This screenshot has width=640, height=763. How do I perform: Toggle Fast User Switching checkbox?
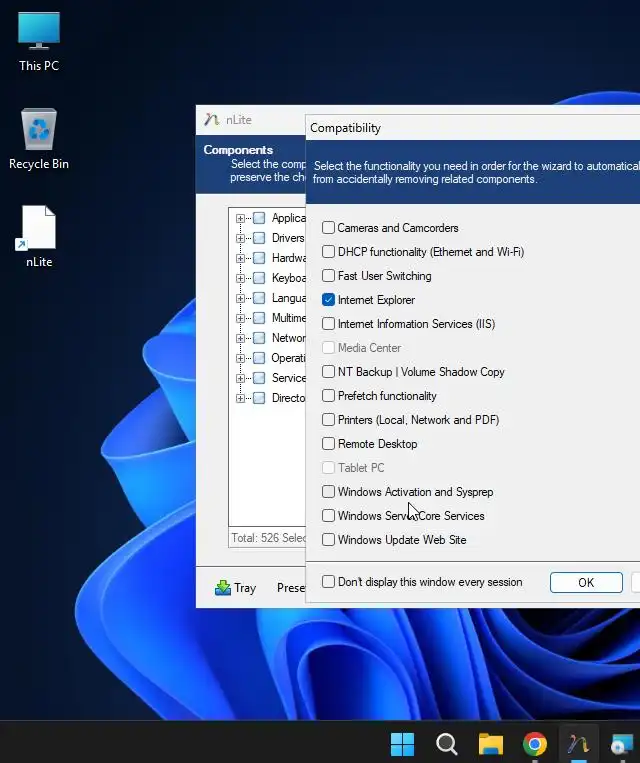point(329,275)
